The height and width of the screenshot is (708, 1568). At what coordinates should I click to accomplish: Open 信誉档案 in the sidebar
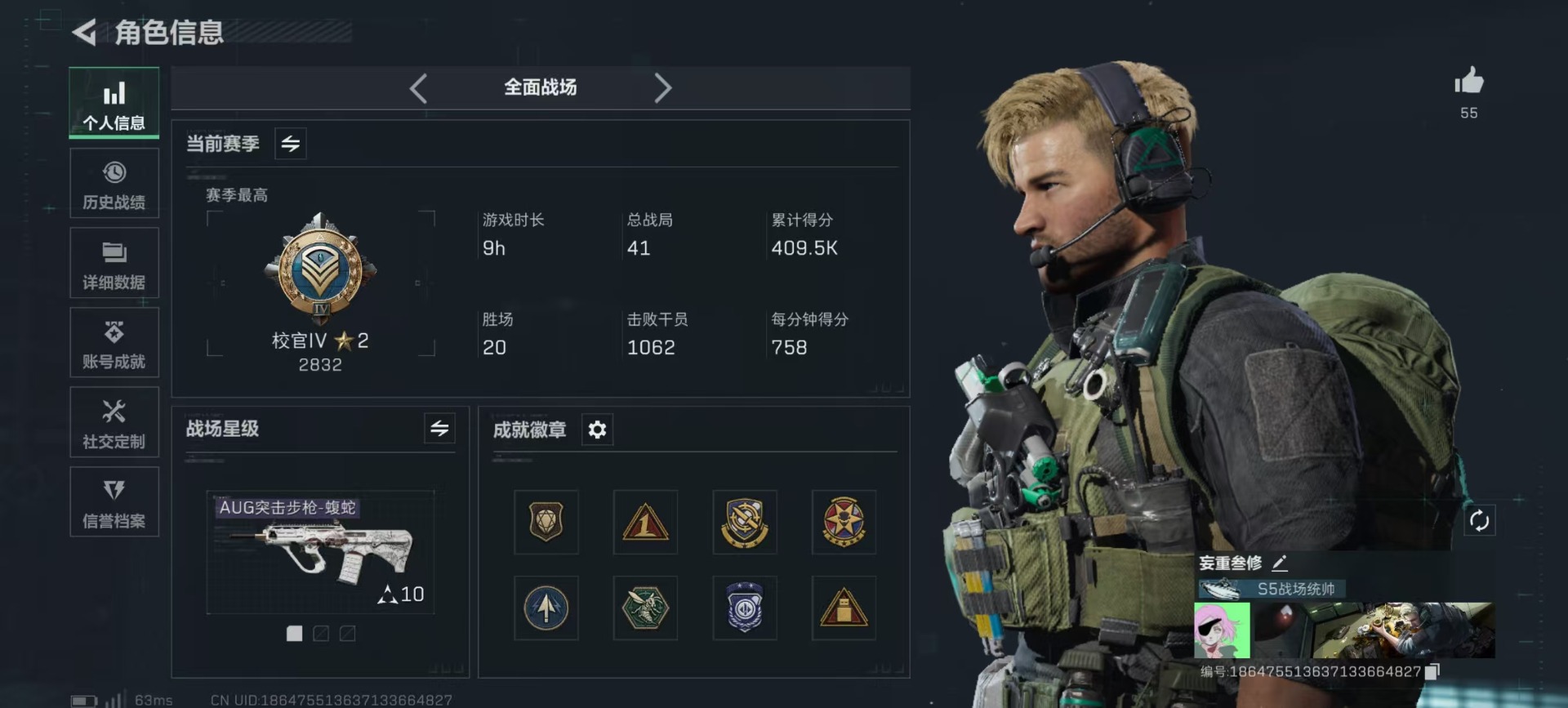[114, 502]
